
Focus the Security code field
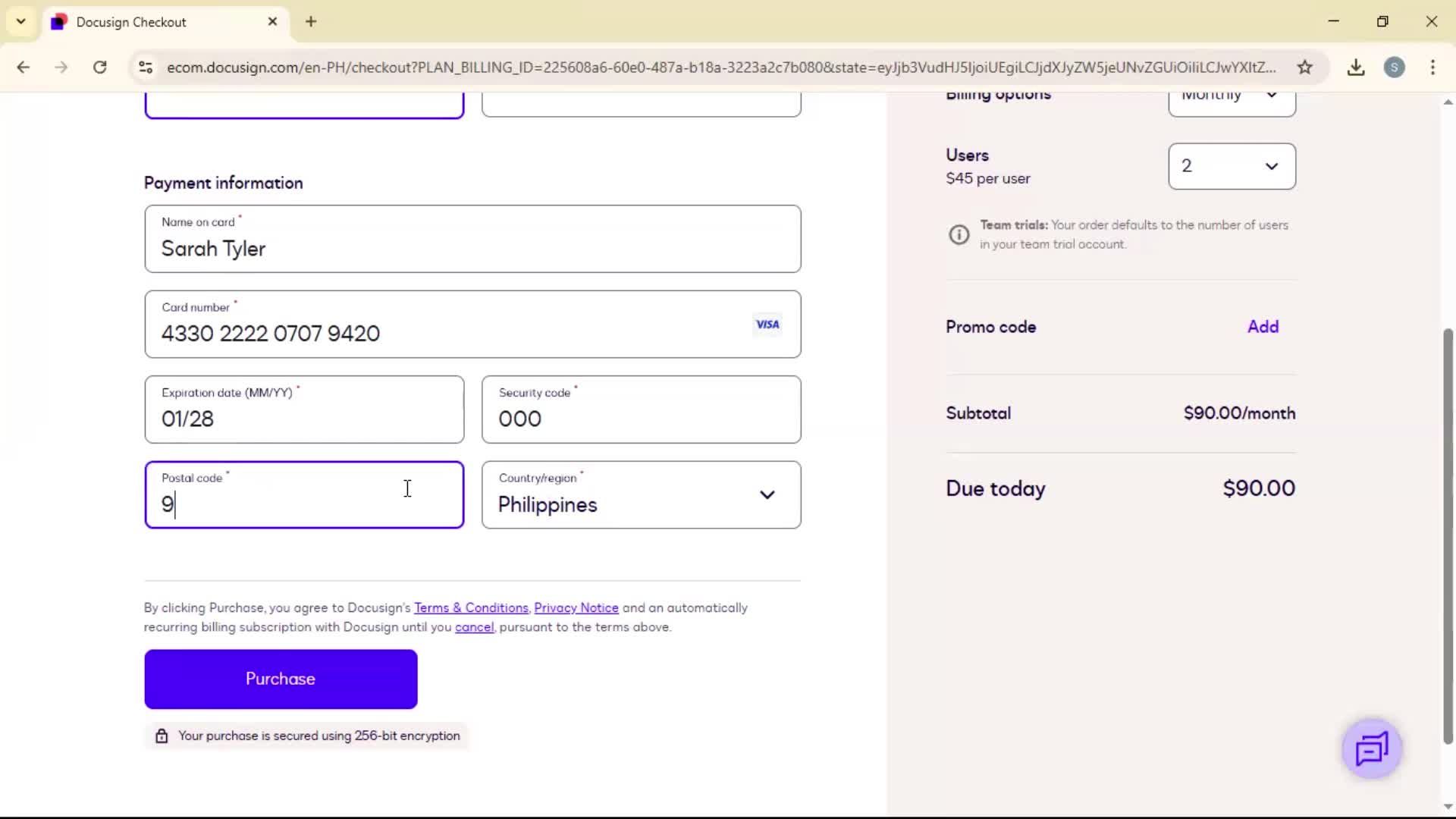point(641,409)
